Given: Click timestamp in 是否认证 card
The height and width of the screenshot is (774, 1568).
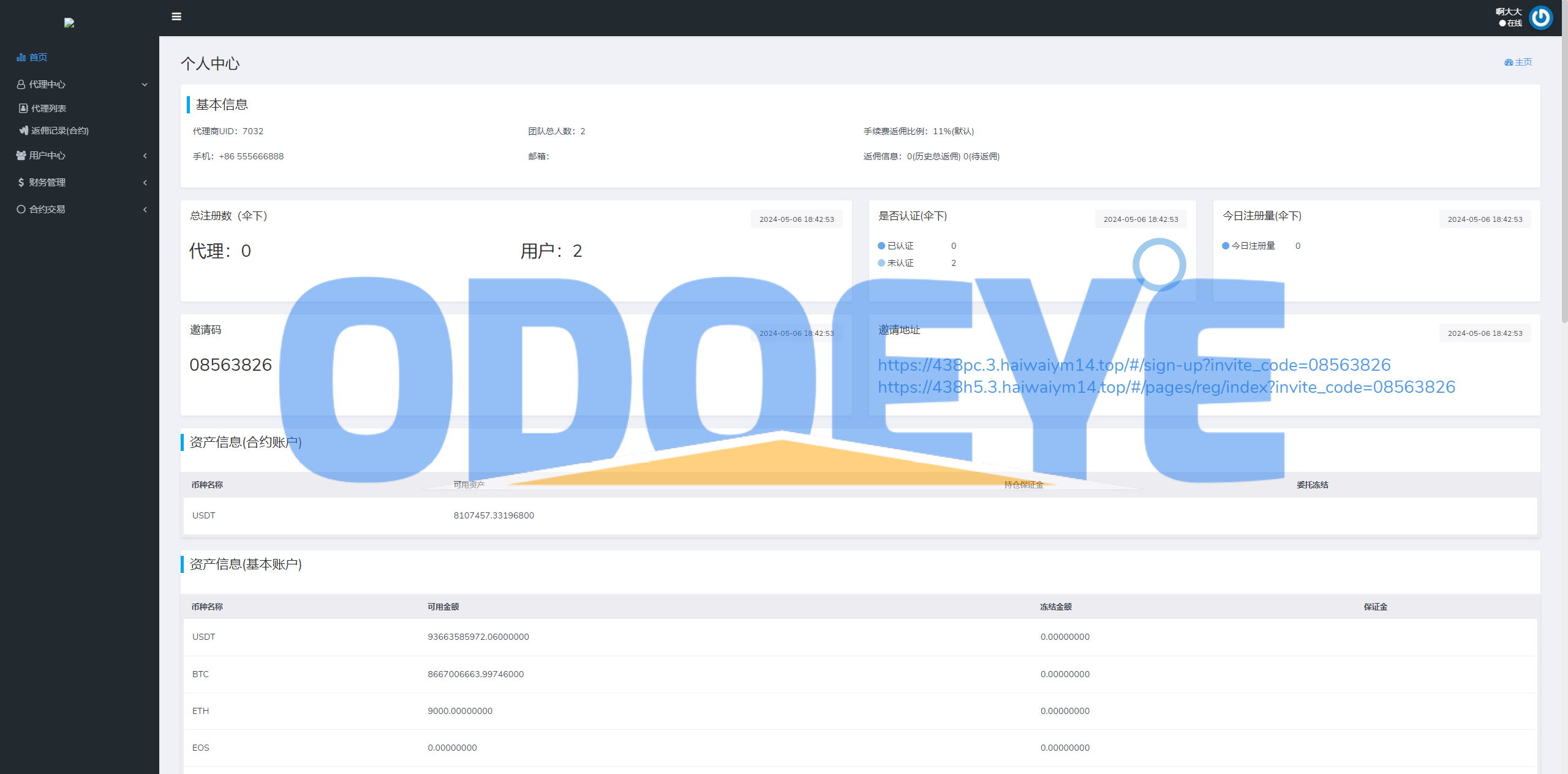Looking at the screenshot, I should [x=1140, y=219].
